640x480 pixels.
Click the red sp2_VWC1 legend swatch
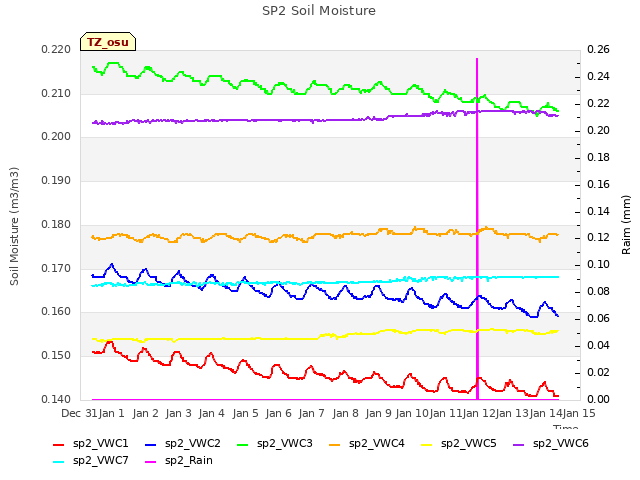tap(59, 444)
